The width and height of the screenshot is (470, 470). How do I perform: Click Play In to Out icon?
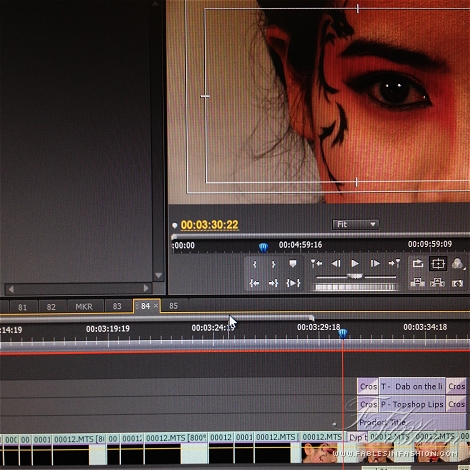pyautogui.click(x=293, y=283)
